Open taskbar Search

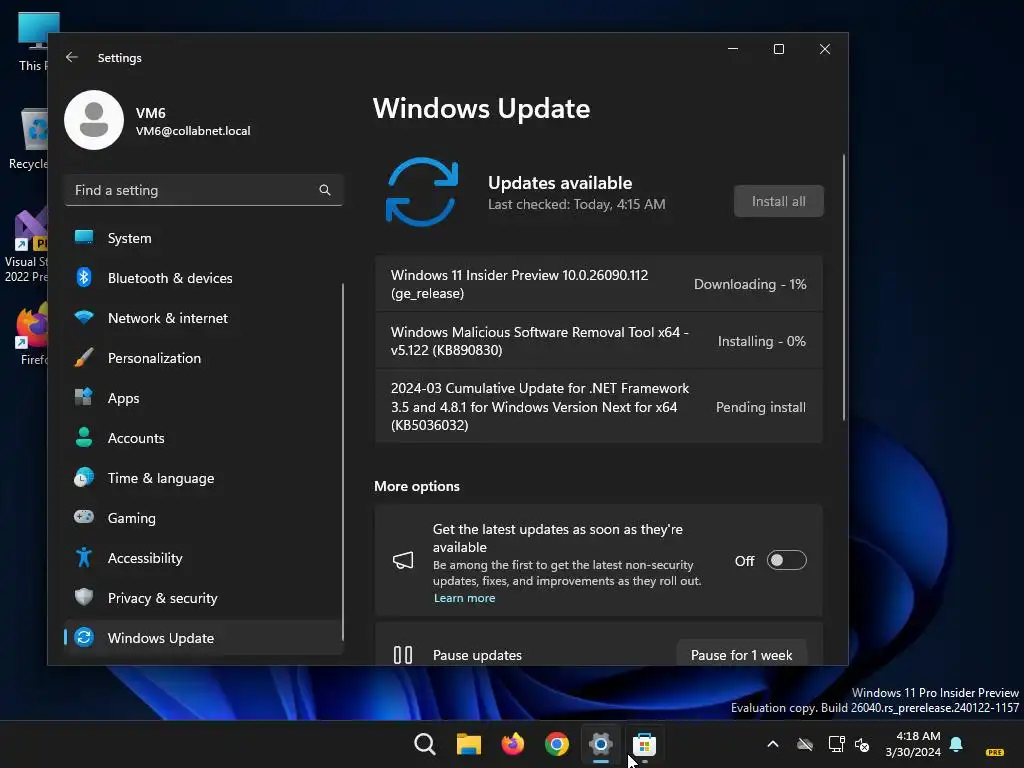click(x=425, y=744)
